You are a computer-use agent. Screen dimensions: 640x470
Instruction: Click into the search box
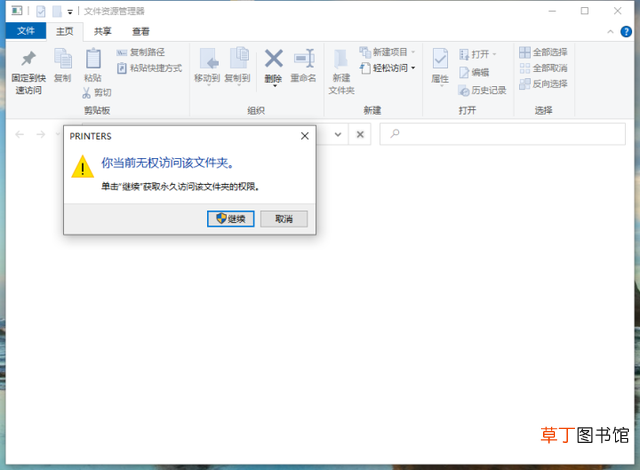pos(502,134)
